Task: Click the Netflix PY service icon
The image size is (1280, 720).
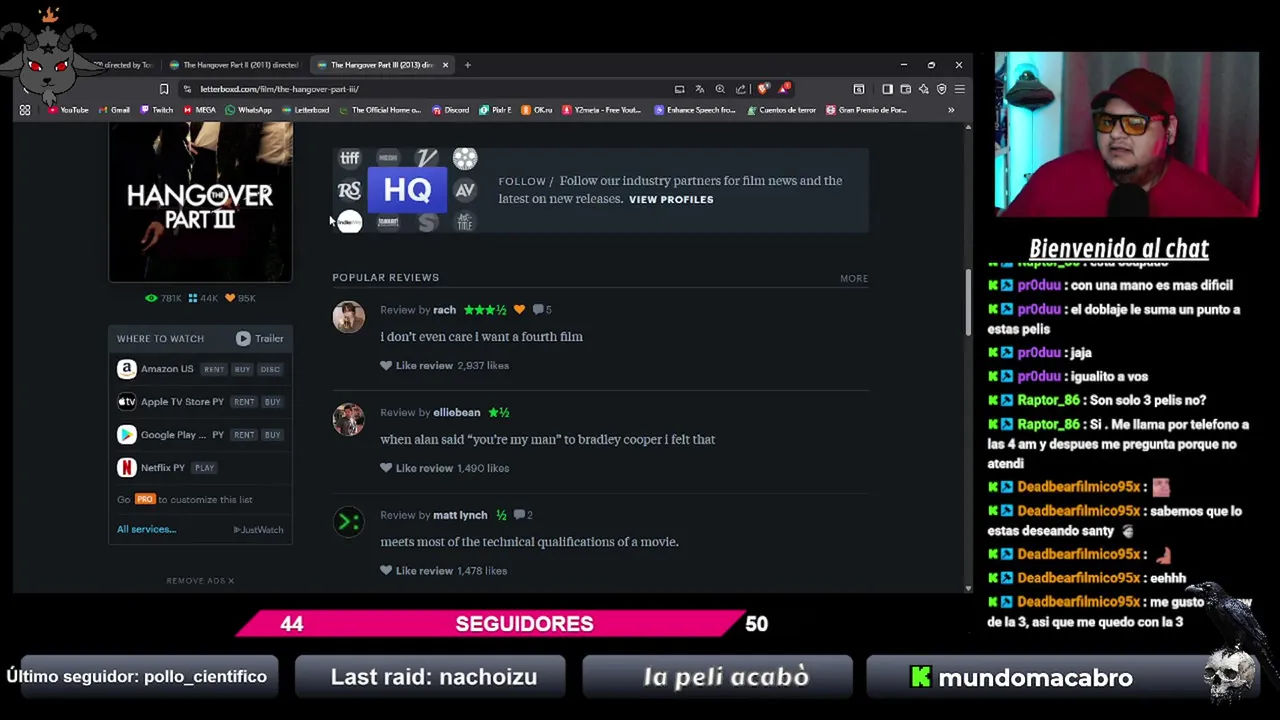Action: click(126, 467)
